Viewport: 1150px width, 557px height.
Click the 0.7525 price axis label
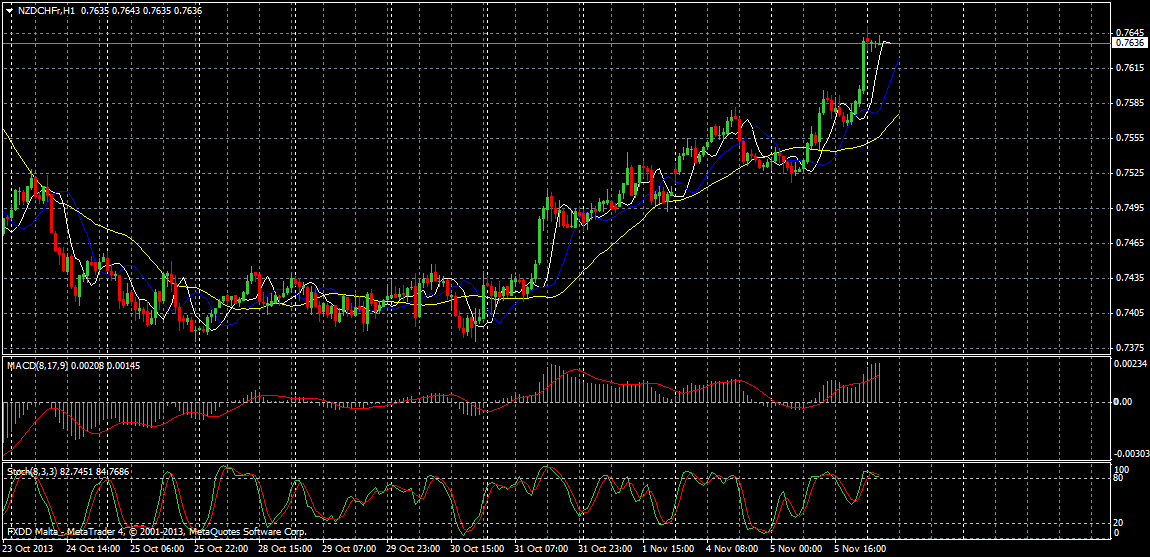pos(1130,172)
